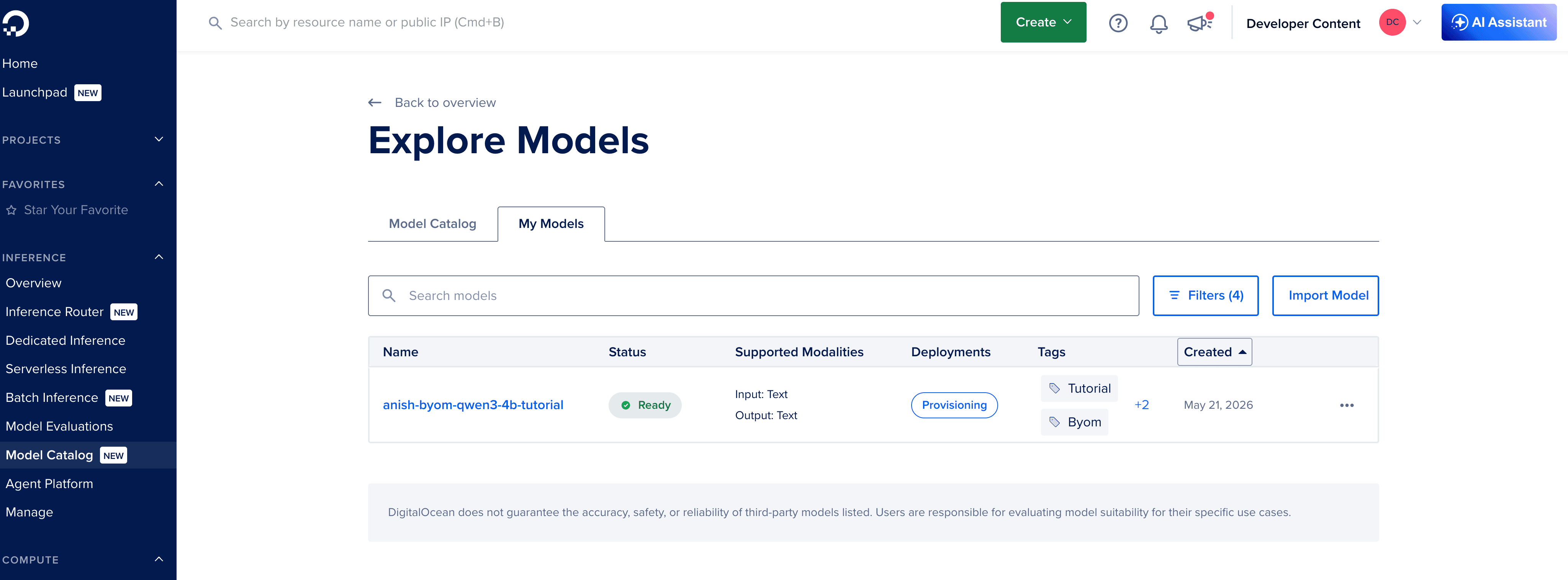Click the Name column header
The width and height of the screenshot is (1568, 580).
(401, 352)
